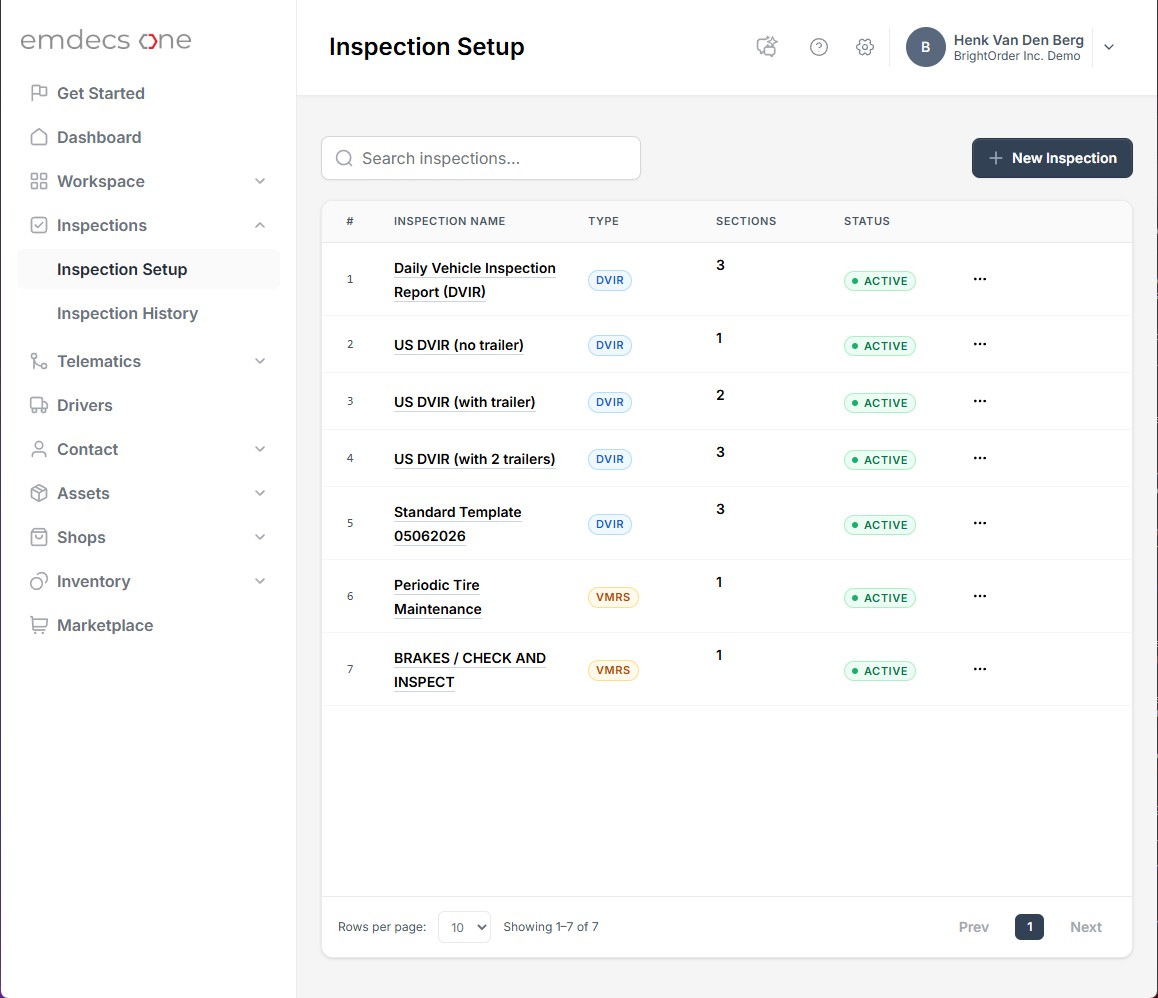The width and height of the screenshot is (1158, 998).
Task: Open US DVIR (with trailer) link
Action: [465, 402]
